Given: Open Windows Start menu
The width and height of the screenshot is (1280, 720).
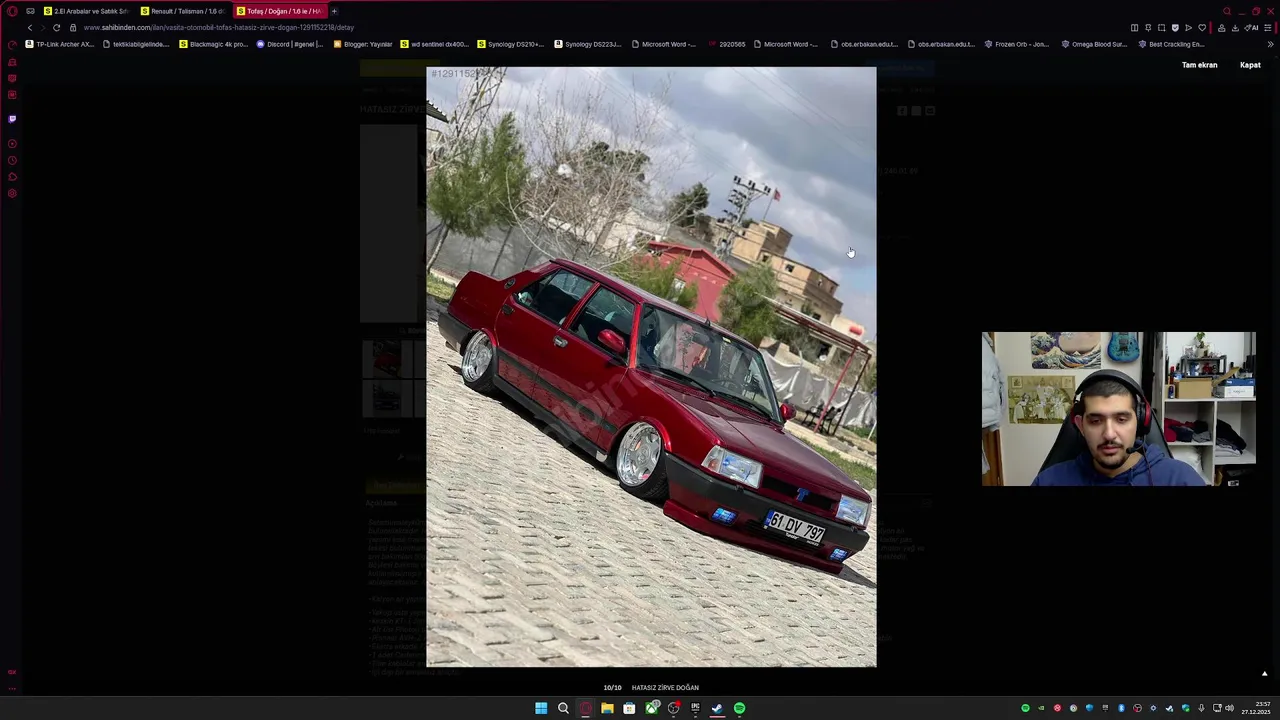Looking at the screenshot, I should tap(541, 708).
